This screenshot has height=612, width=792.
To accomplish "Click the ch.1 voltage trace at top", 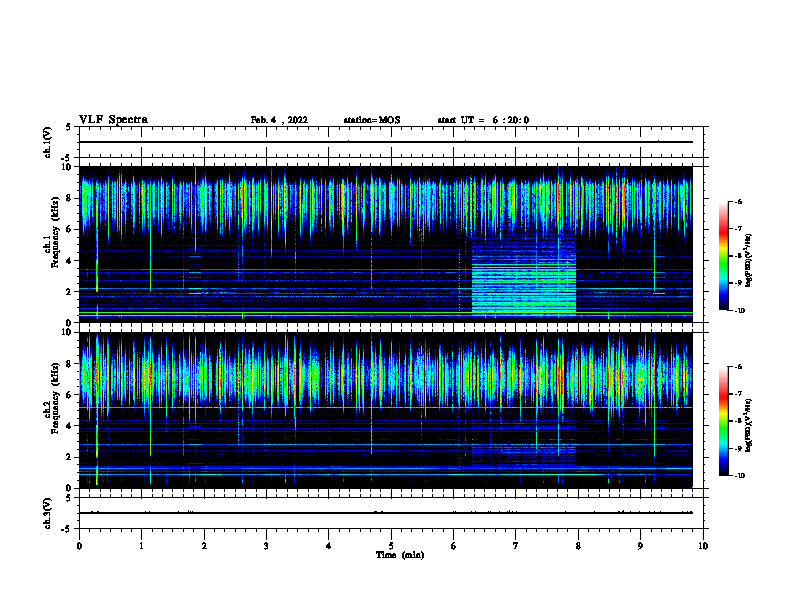I will (x=386, y=142).
